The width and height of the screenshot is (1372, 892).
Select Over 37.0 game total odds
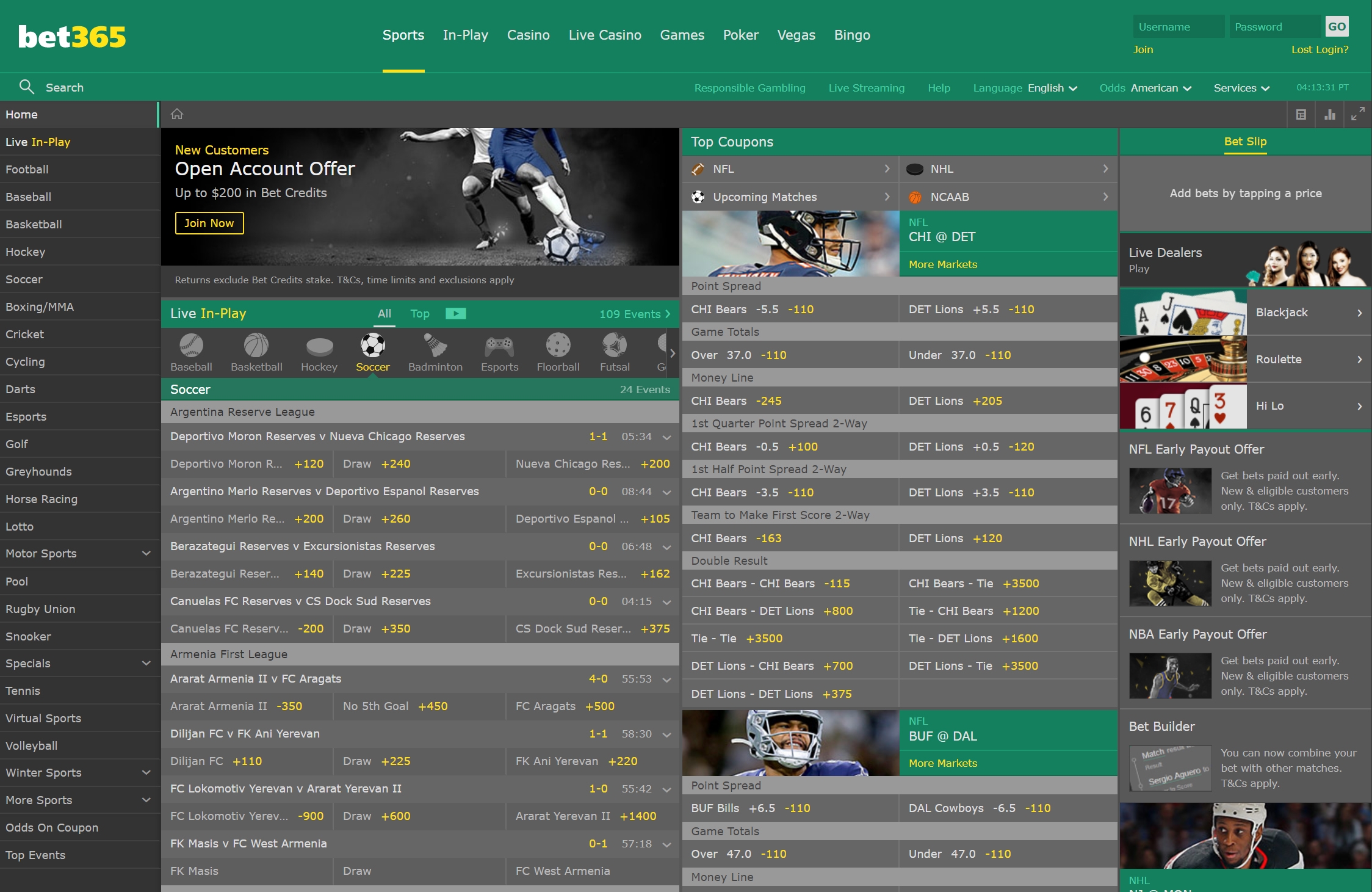[x=790, y=355]
